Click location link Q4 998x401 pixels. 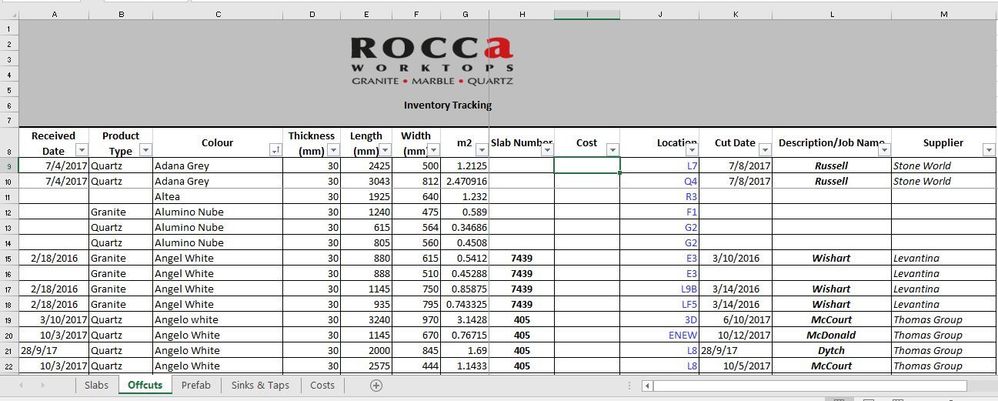(691, 181)
